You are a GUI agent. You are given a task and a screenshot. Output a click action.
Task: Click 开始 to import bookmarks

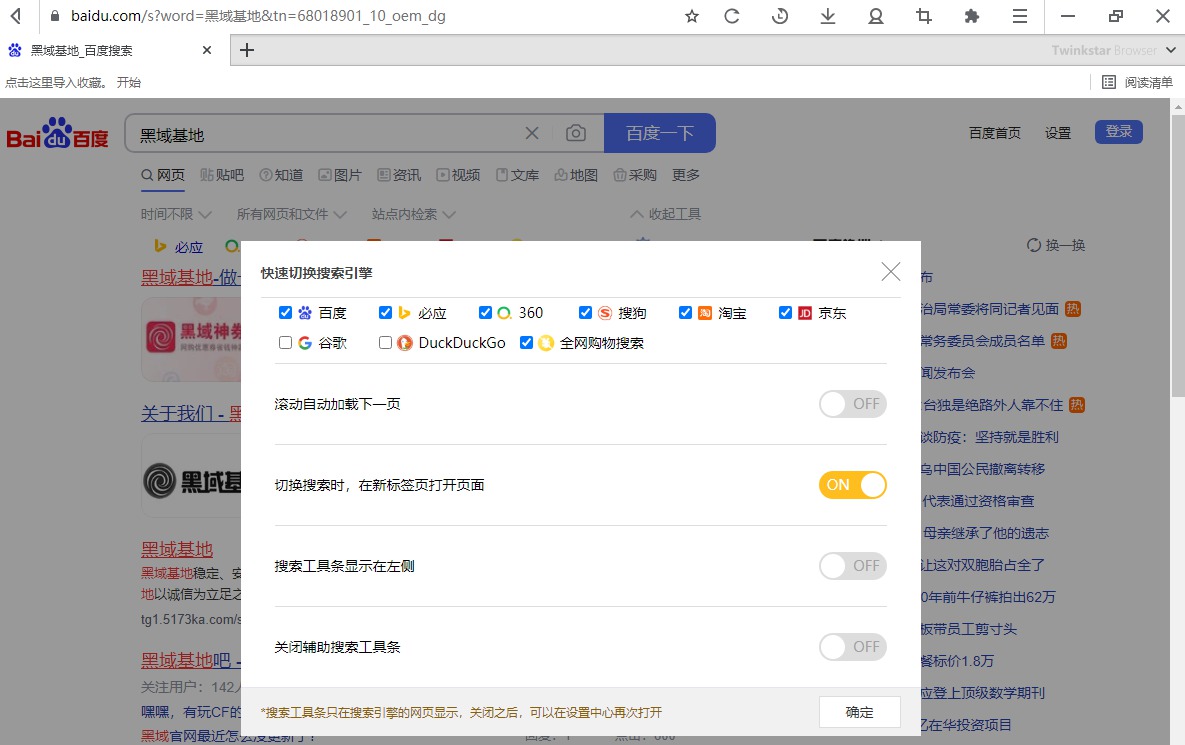pos(128,82)
